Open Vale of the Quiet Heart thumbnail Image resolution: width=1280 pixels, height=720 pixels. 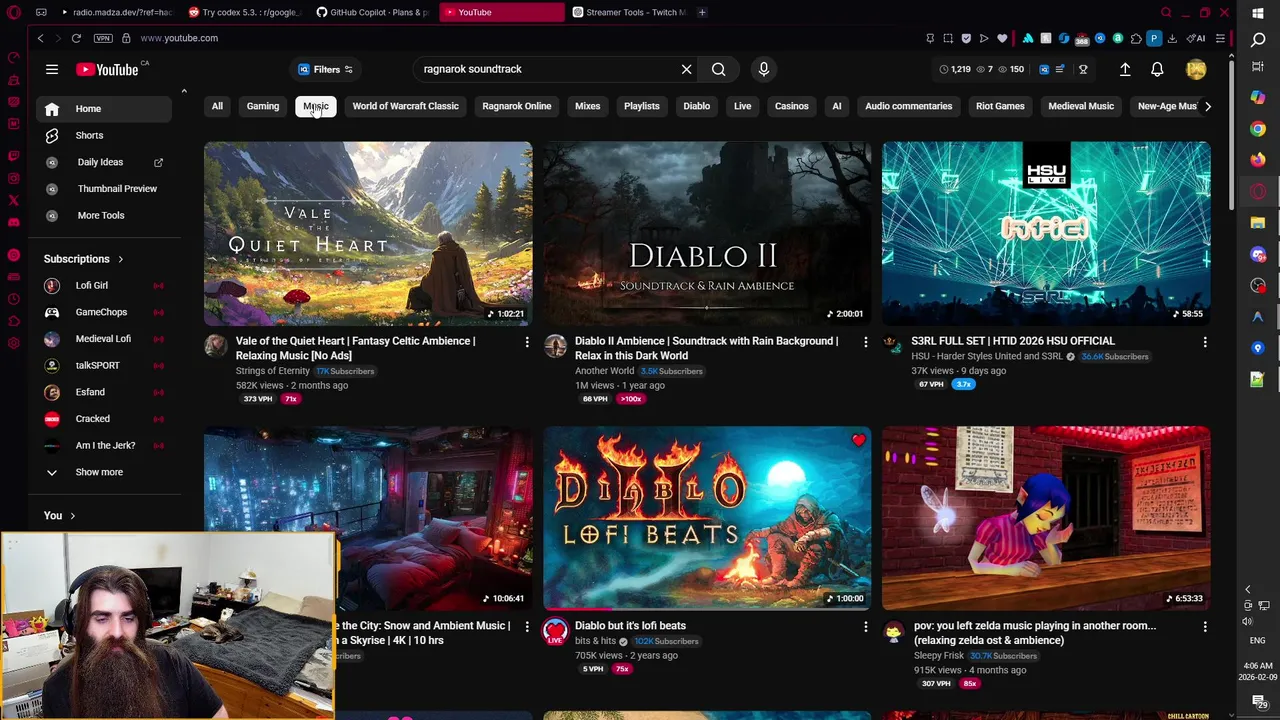coord(368,233)
